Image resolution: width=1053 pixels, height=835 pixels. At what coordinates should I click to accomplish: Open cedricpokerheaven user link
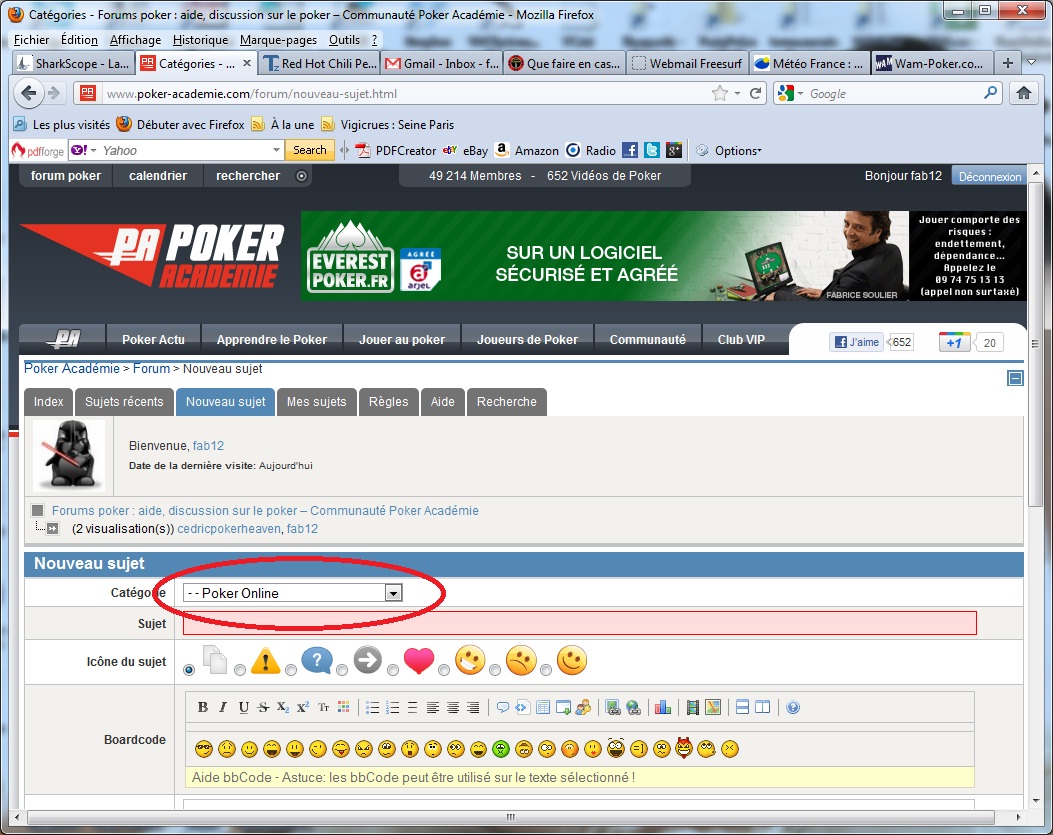pyautogui.click(x=229, y=529)
